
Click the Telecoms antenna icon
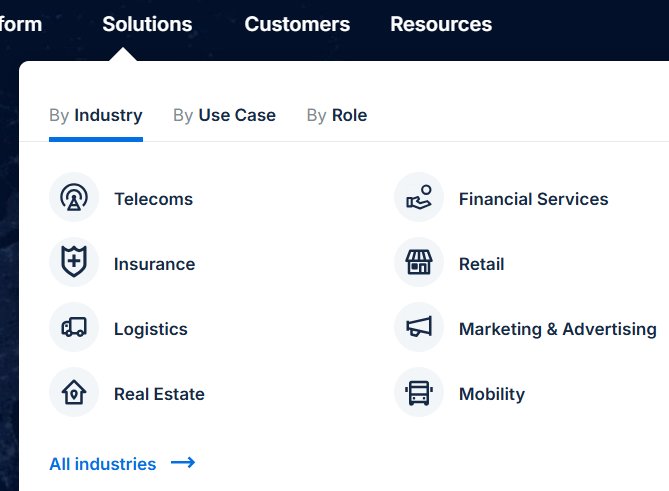point(73,198)
